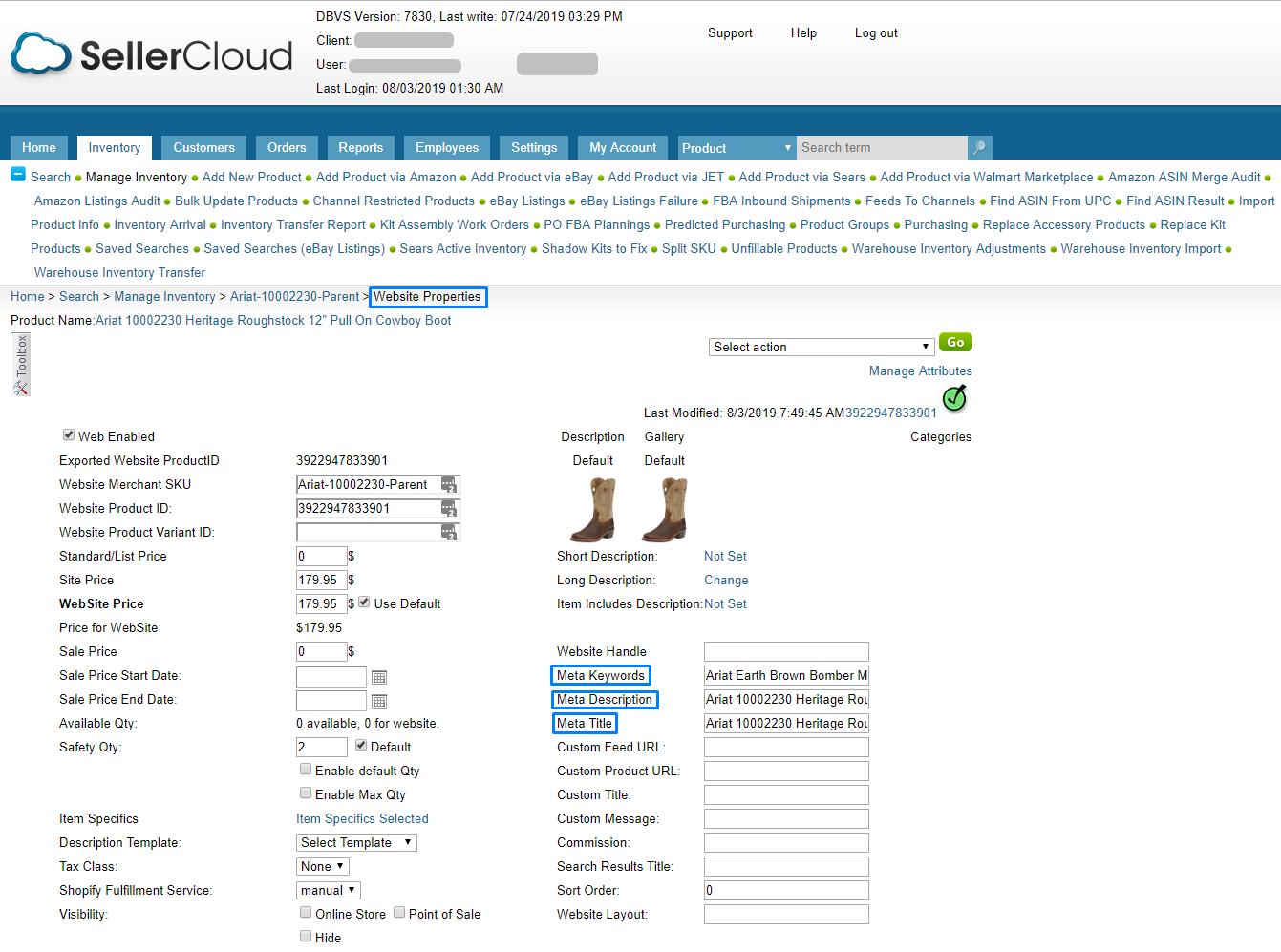The width and height of the screenshot is (1281, 952).
Task: Open Warehouse Inventory Transfer link
Action: [x=119, y=272]
